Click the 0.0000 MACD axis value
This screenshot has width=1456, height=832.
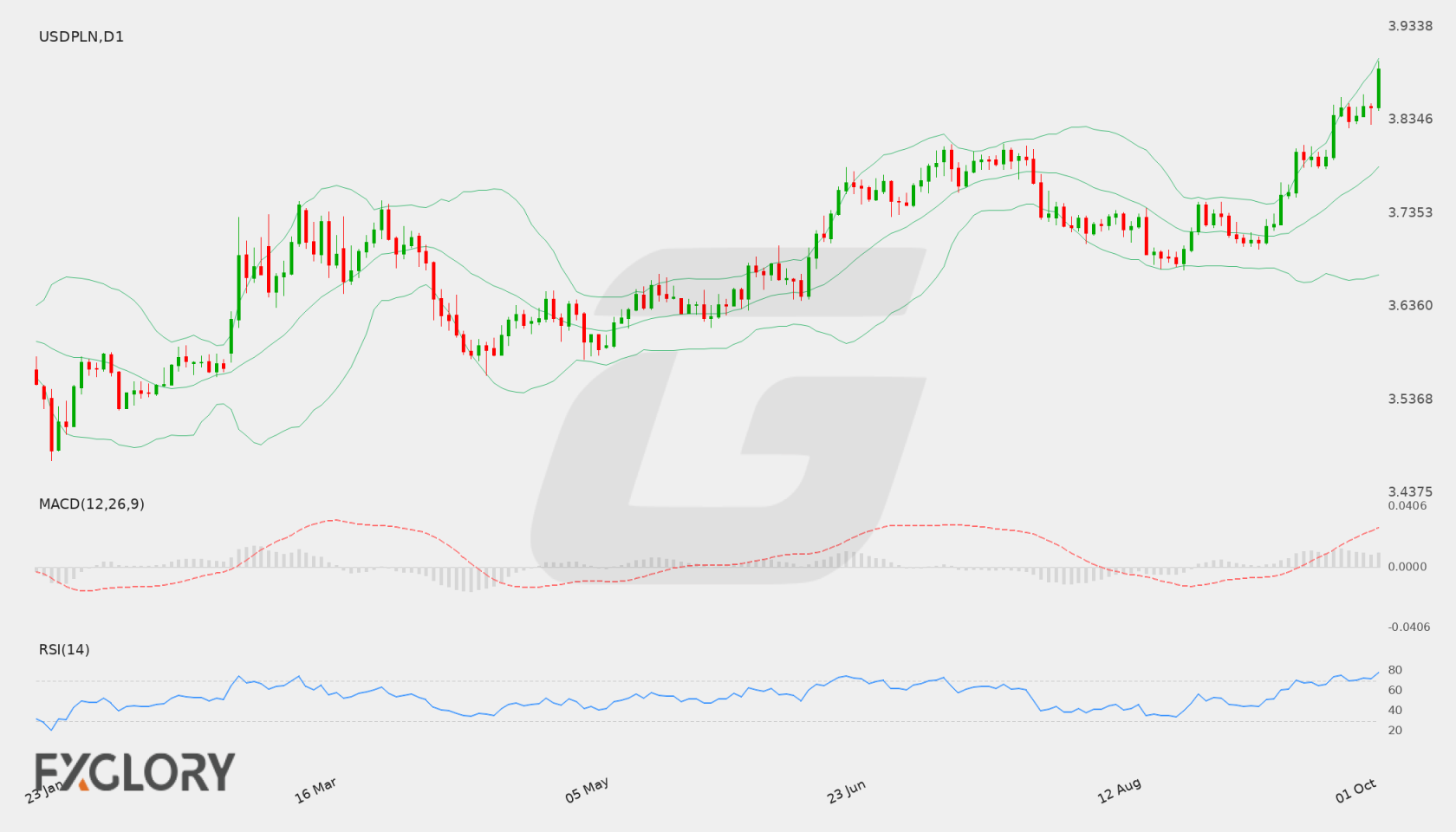[x=1407, y=566]
